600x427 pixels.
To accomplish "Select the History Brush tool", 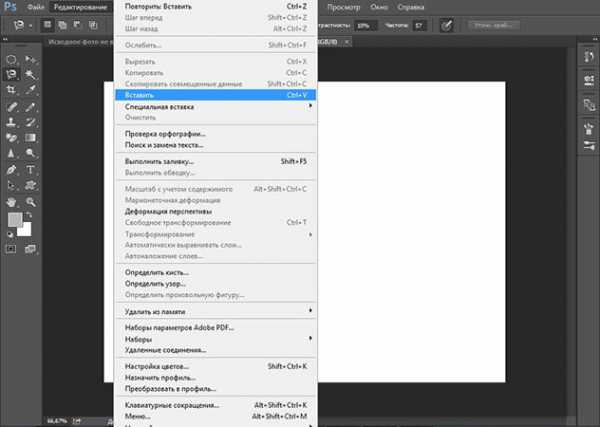I will pyautogui.click(x=30, y=122).
